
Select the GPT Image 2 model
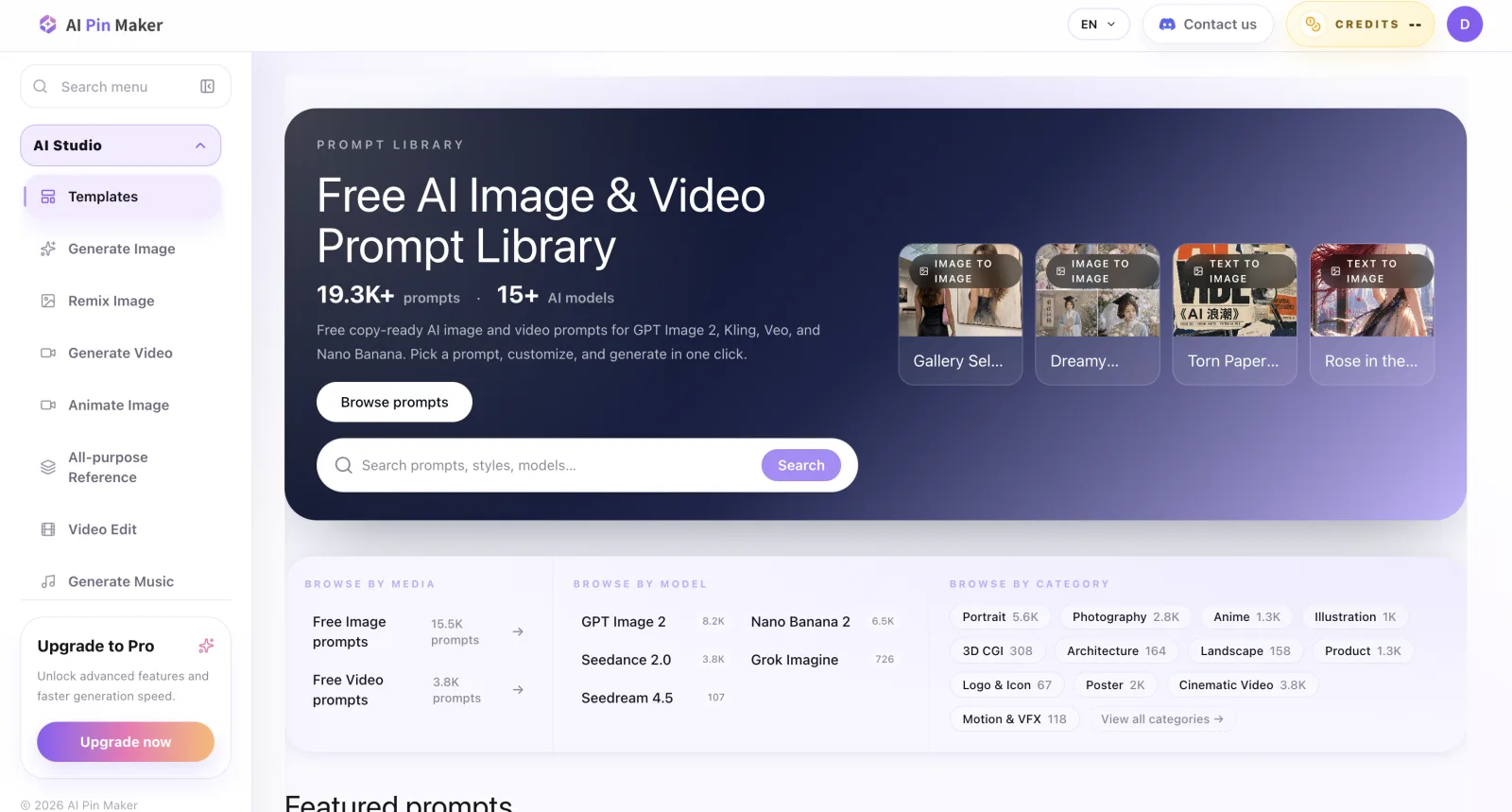652,622
